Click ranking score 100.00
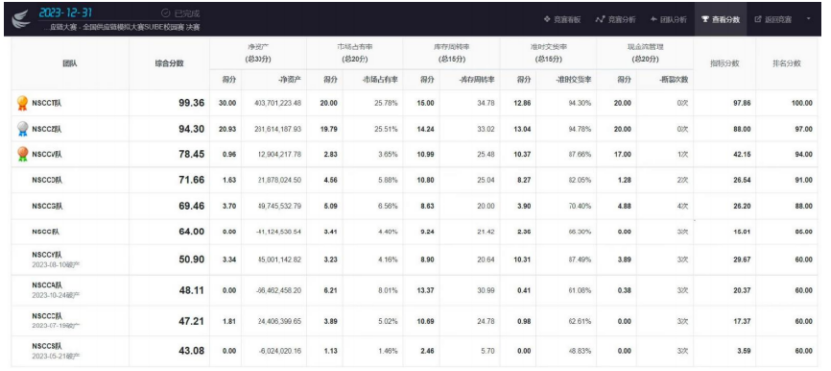Image resolution: width=831 pixels, height=371 pixels. [802, 103]
